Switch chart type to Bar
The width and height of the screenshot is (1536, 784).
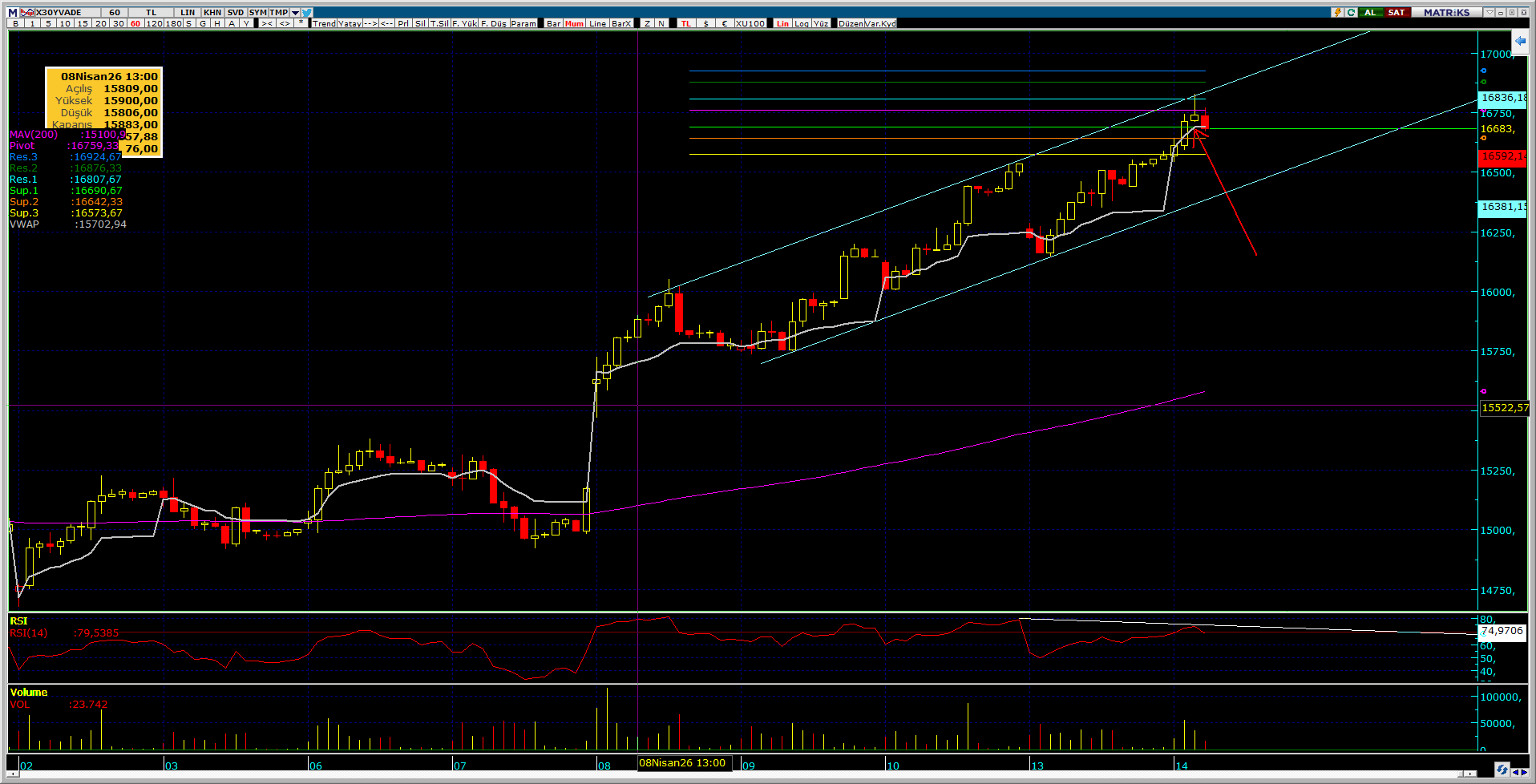(553, 24)
